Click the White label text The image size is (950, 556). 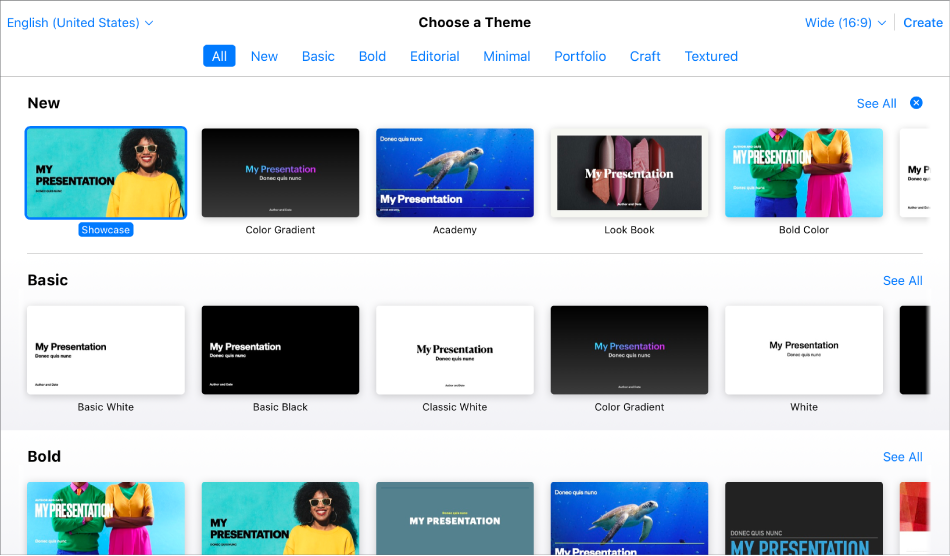coord(804,407)
